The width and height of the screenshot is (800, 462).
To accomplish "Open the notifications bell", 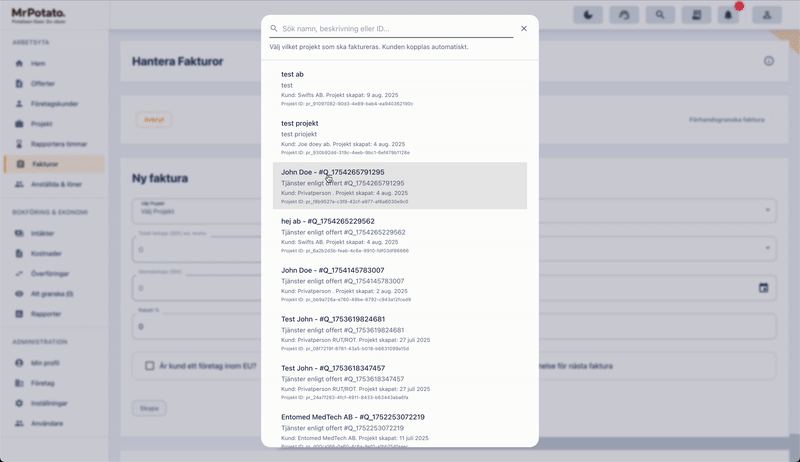I will pos(728,15).
